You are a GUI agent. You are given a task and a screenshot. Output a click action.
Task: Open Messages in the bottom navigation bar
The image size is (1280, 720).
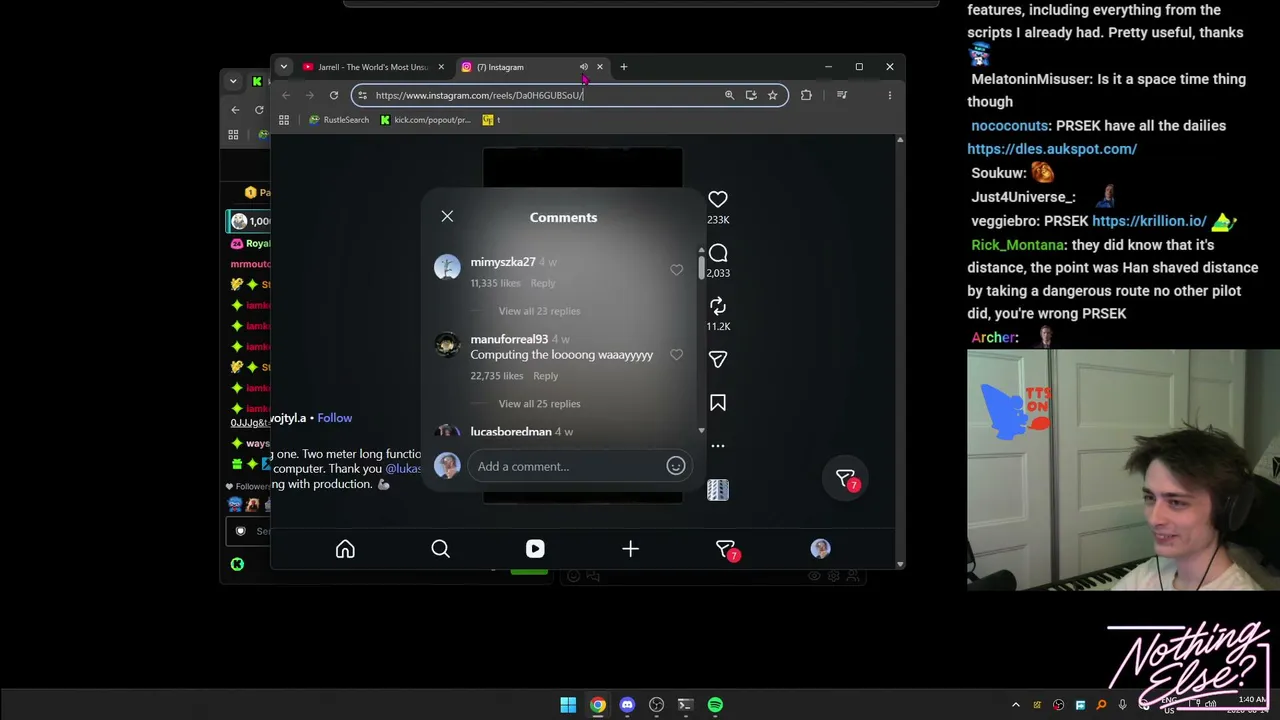click(726, 549)
